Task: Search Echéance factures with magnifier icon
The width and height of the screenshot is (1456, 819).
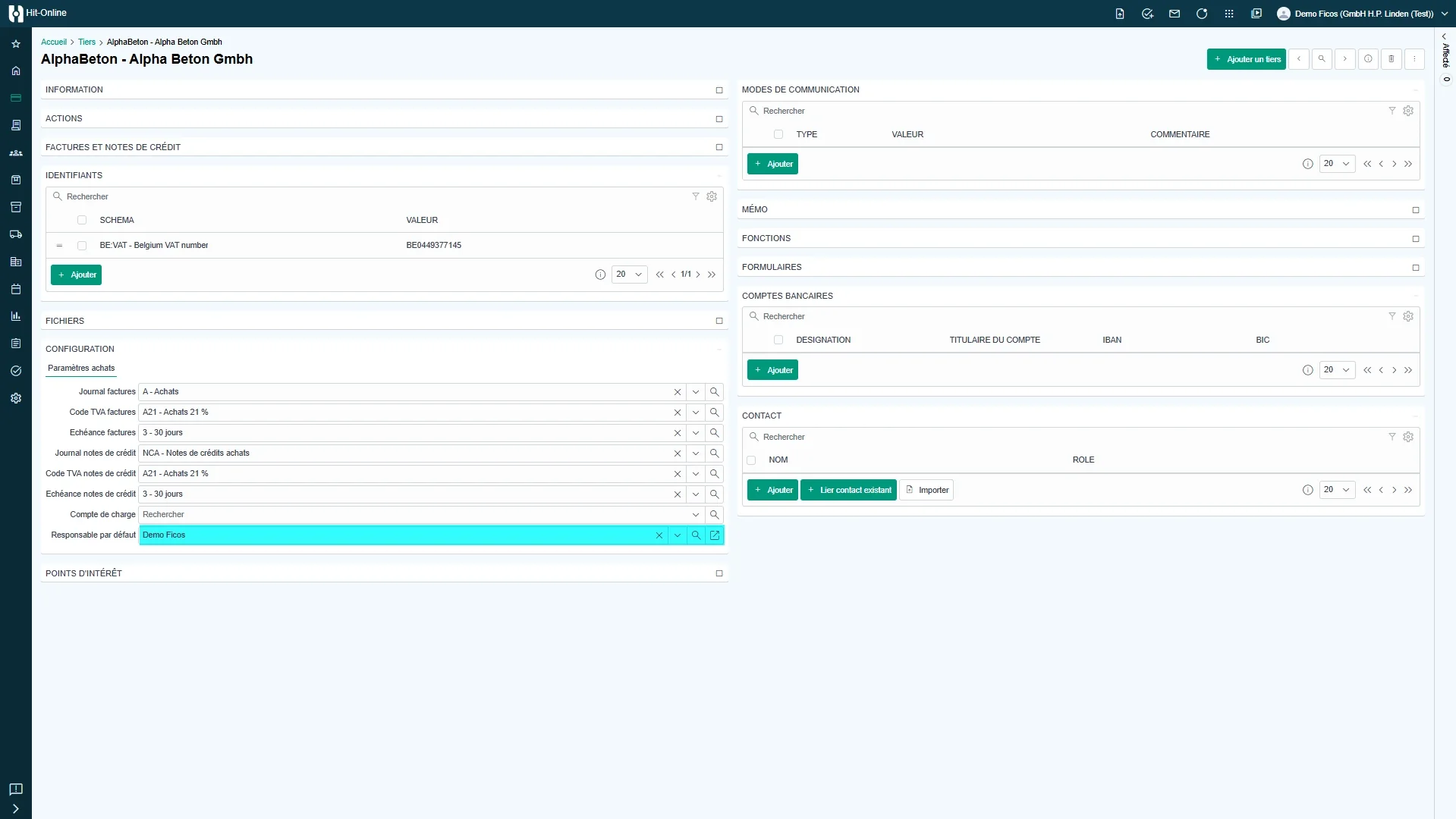Action: [x=714, y=433]
